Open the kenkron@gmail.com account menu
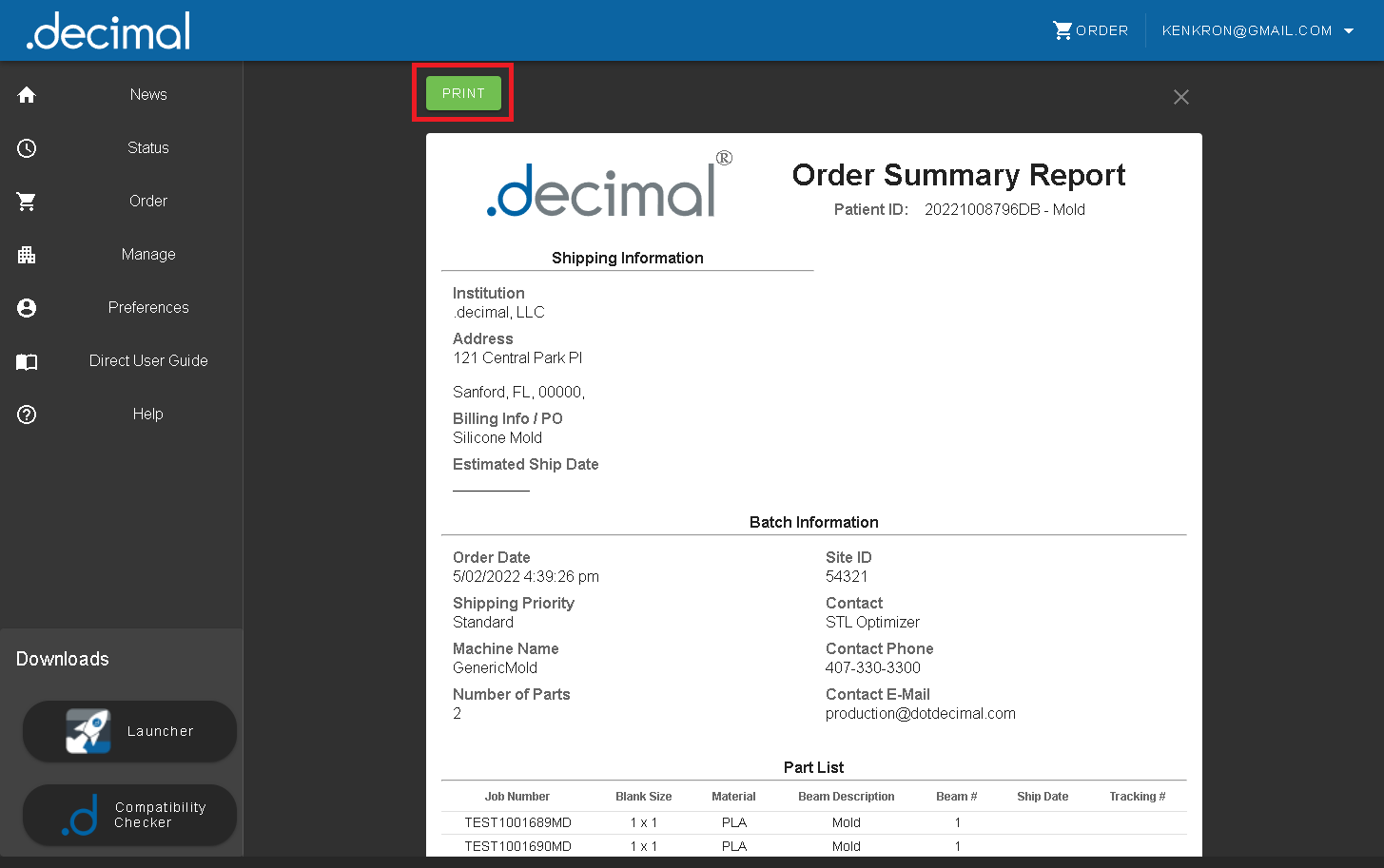The width and height of the screenshot is (1384, 868). pos(1246,31)
